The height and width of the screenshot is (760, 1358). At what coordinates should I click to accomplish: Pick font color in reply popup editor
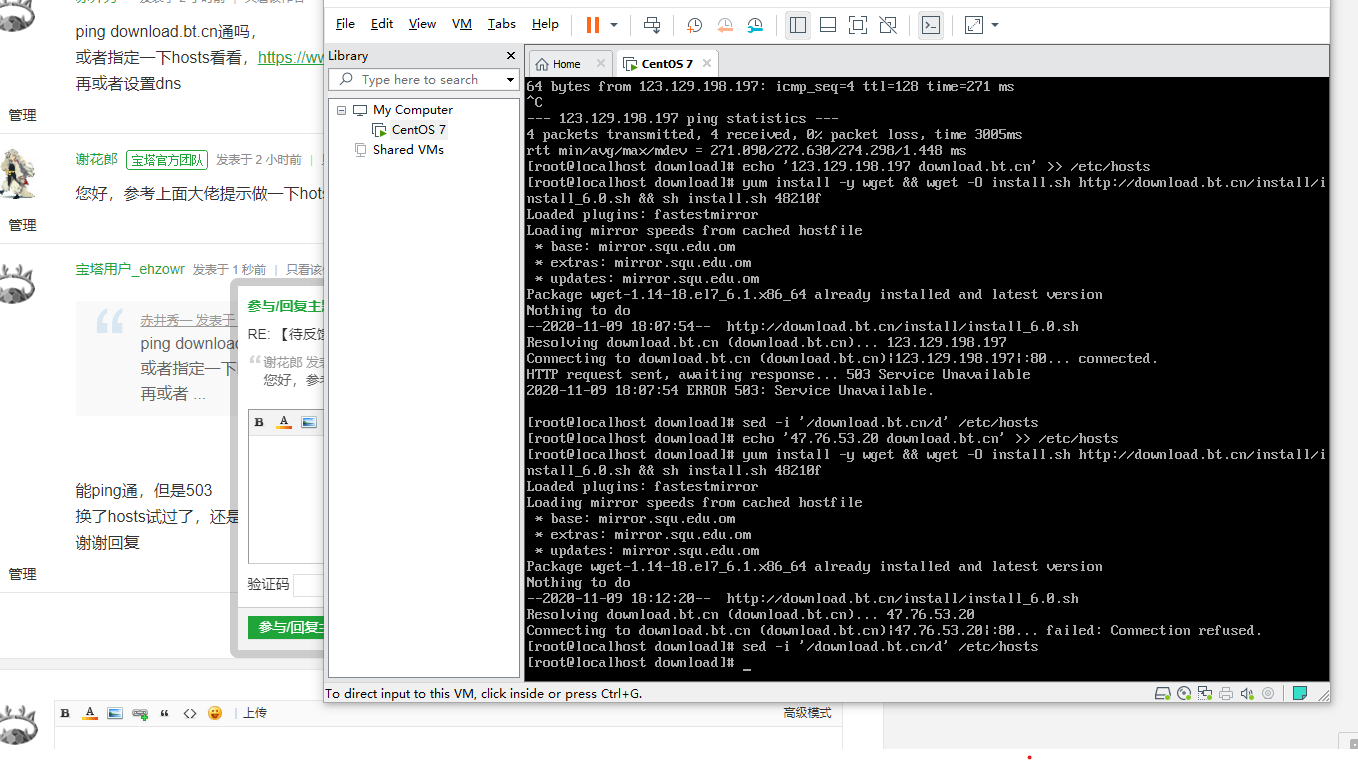point(284,422)
